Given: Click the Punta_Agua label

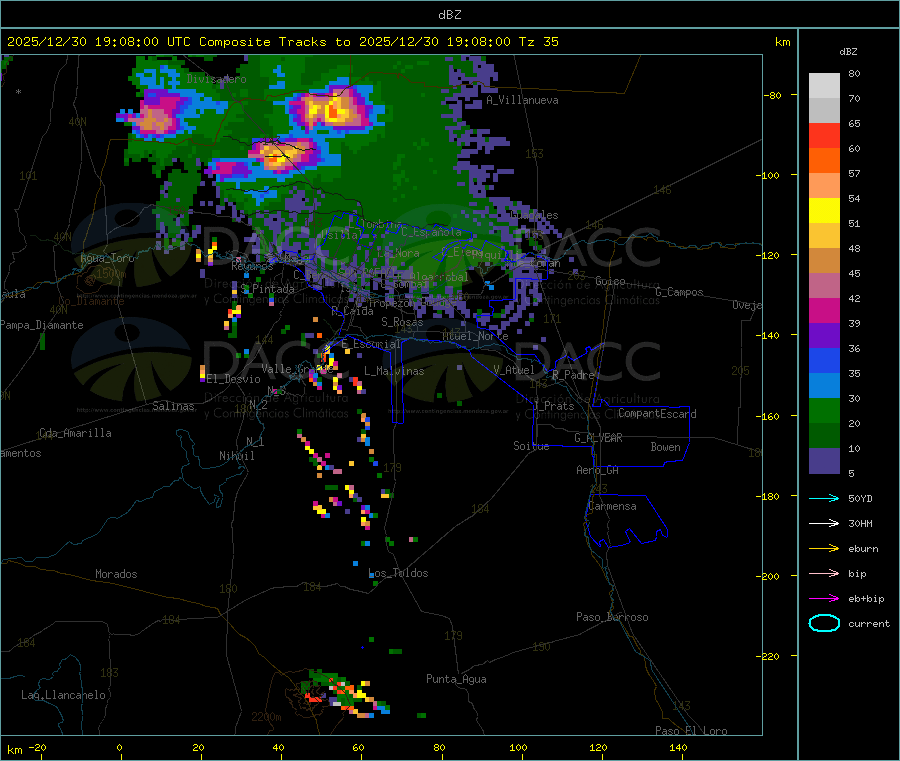Looking at the screenshot, I should point(456,679).
